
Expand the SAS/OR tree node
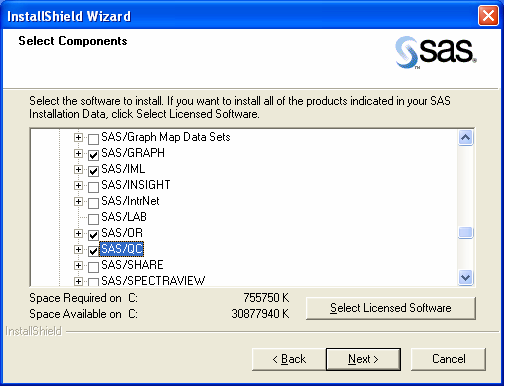pos(78,233)
